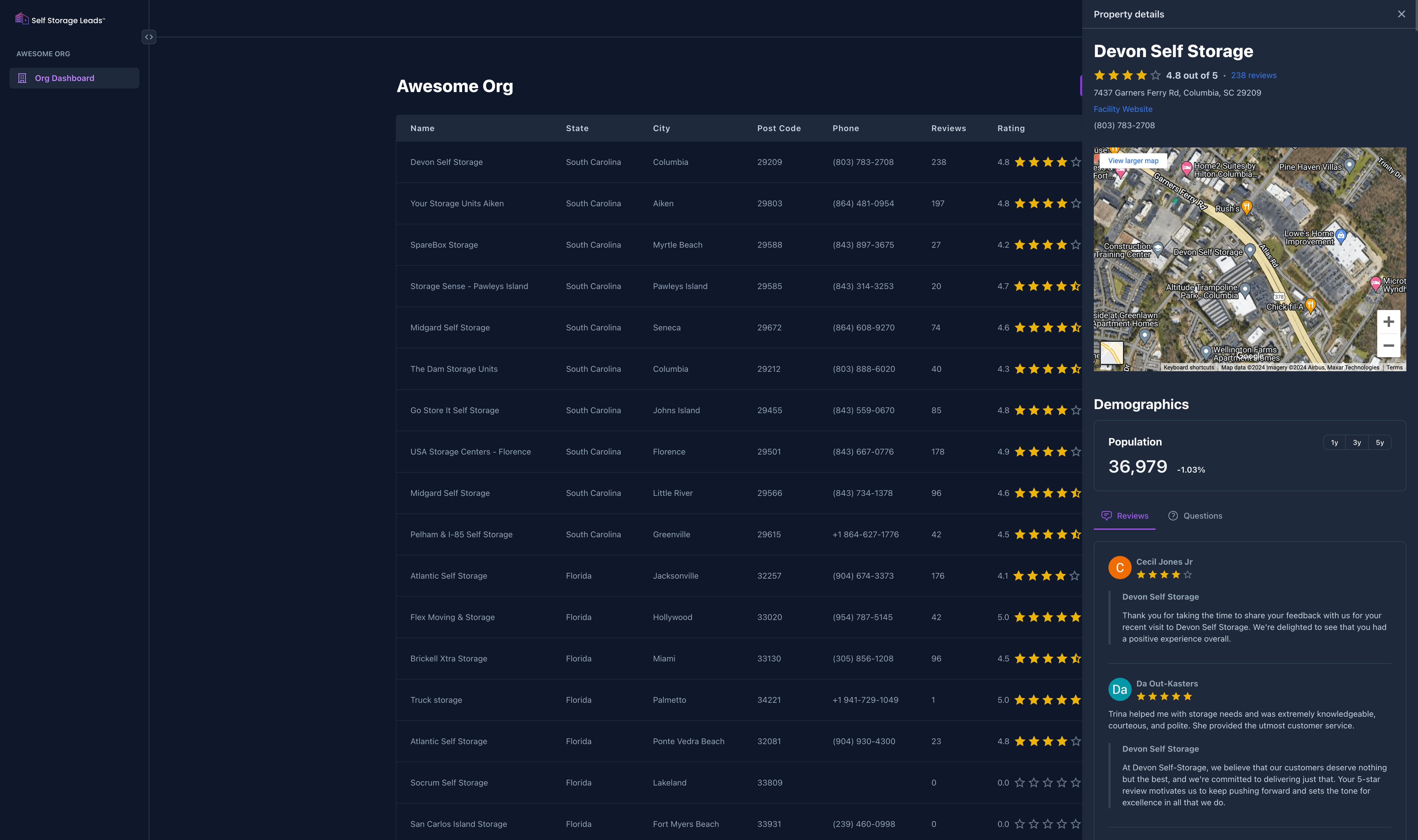The width and height of the screenshot is (1418, 840).
Task: Click the Reviews tab speech bubble icon
Action: (1106, 516)
